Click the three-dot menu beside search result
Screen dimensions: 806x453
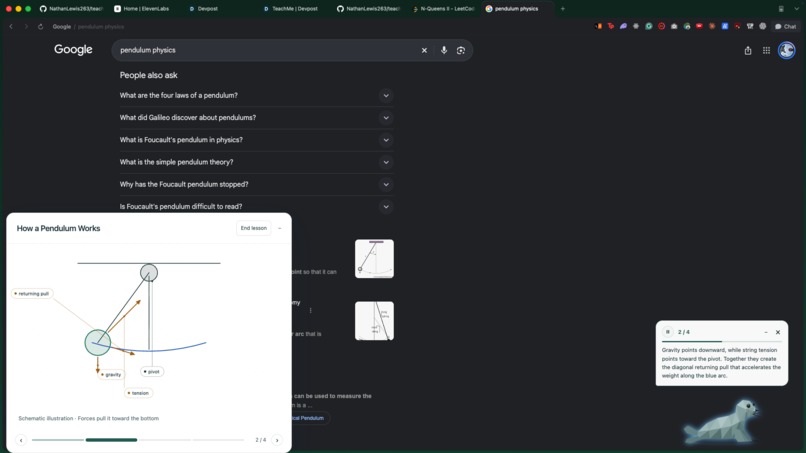[310, 310]
